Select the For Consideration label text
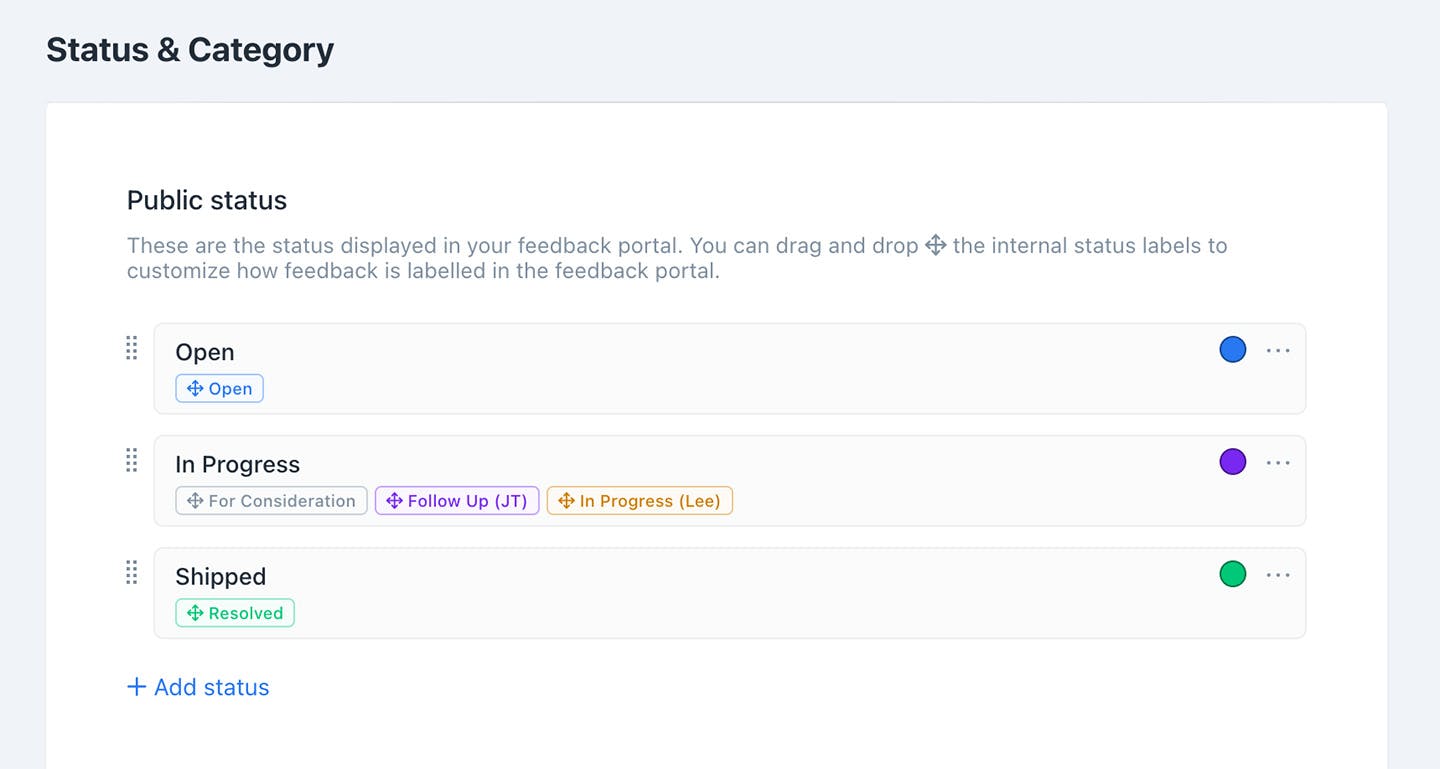 tap(282, 501)
